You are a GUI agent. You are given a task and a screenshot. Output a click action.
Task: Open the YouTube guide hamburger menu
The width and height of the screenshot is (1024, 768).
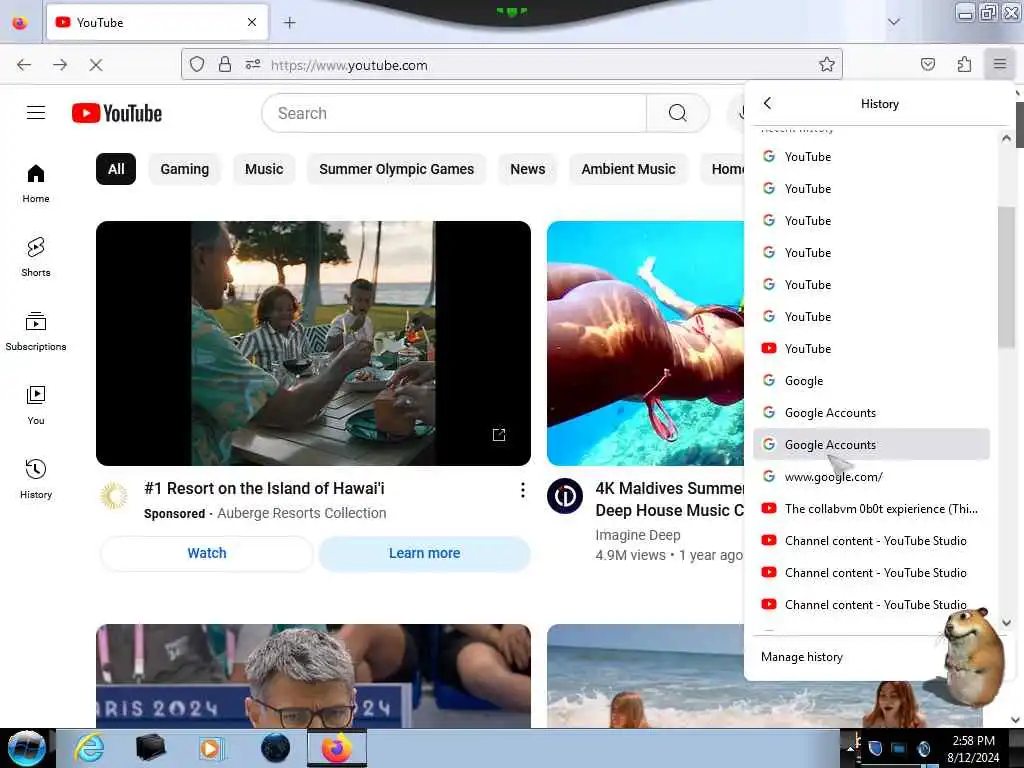point(36,113)
